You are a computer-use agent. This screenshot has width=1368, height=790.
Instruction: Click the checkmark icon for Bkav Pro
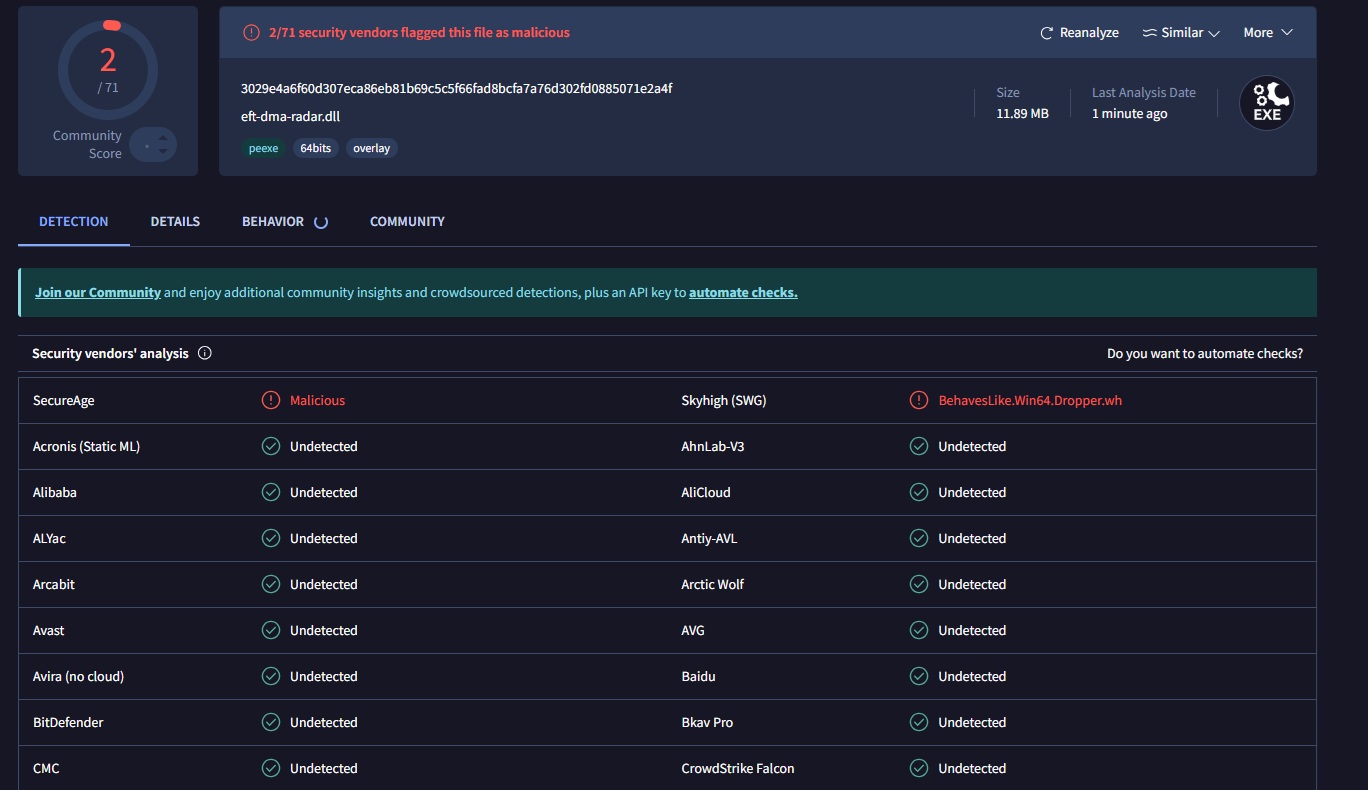click(919, 722)
